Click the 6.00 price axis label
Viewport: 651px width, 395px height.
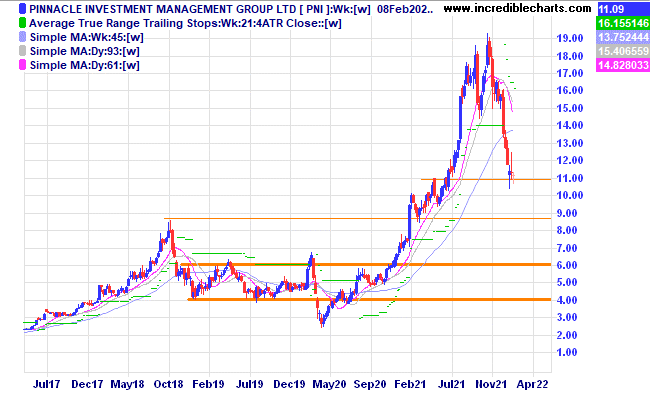(x=567, y=265)
